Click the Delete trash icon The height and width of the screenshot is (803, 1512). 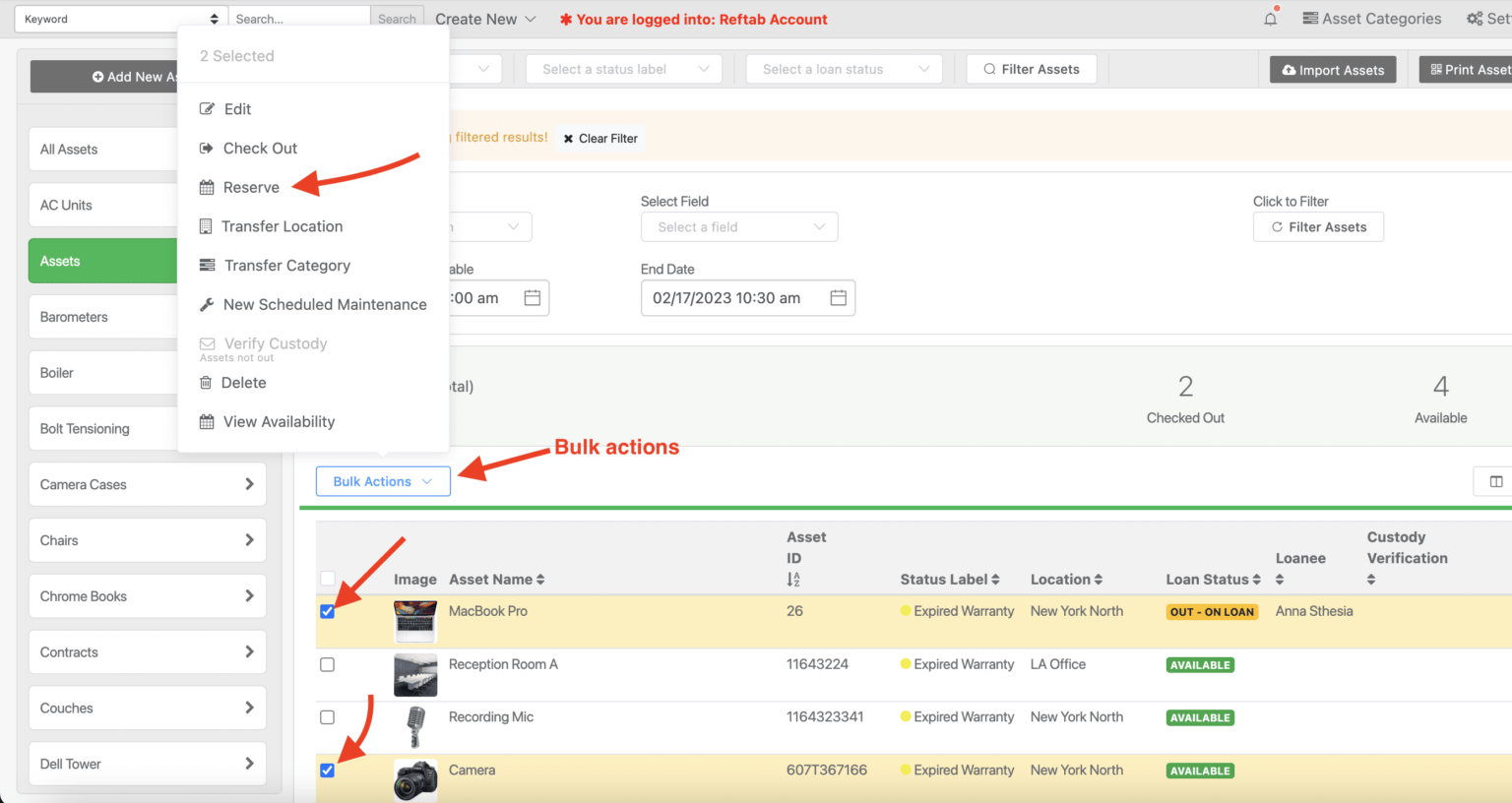click(x=207, y=383)
